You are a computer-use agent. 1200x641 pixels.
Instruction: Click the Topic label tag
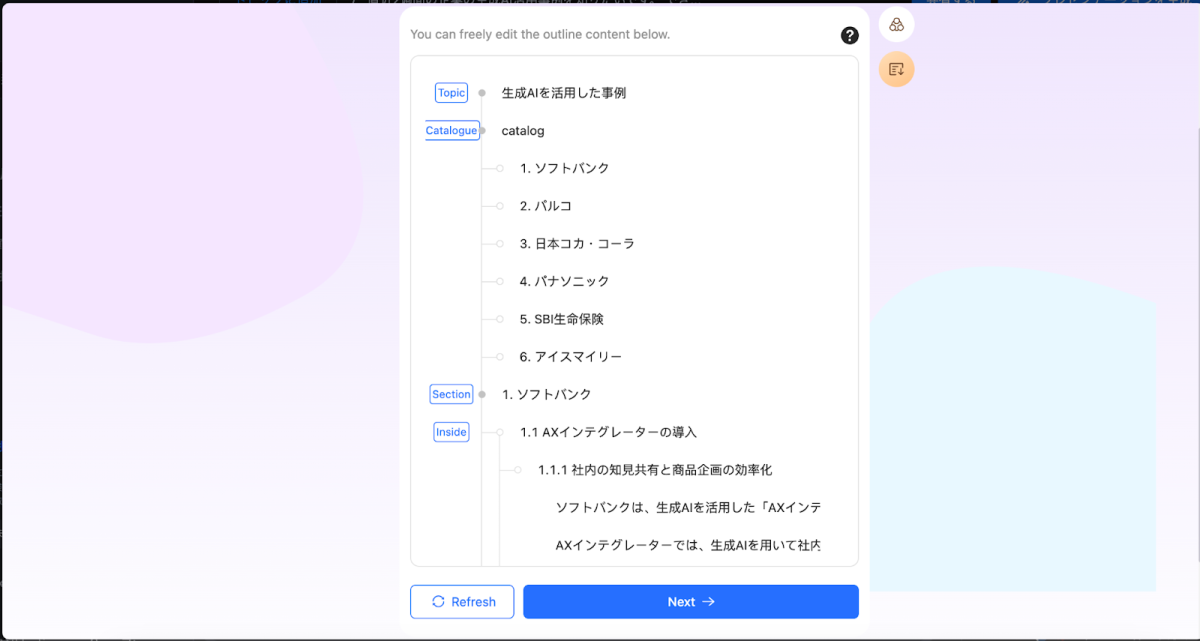tap(451, 93)
